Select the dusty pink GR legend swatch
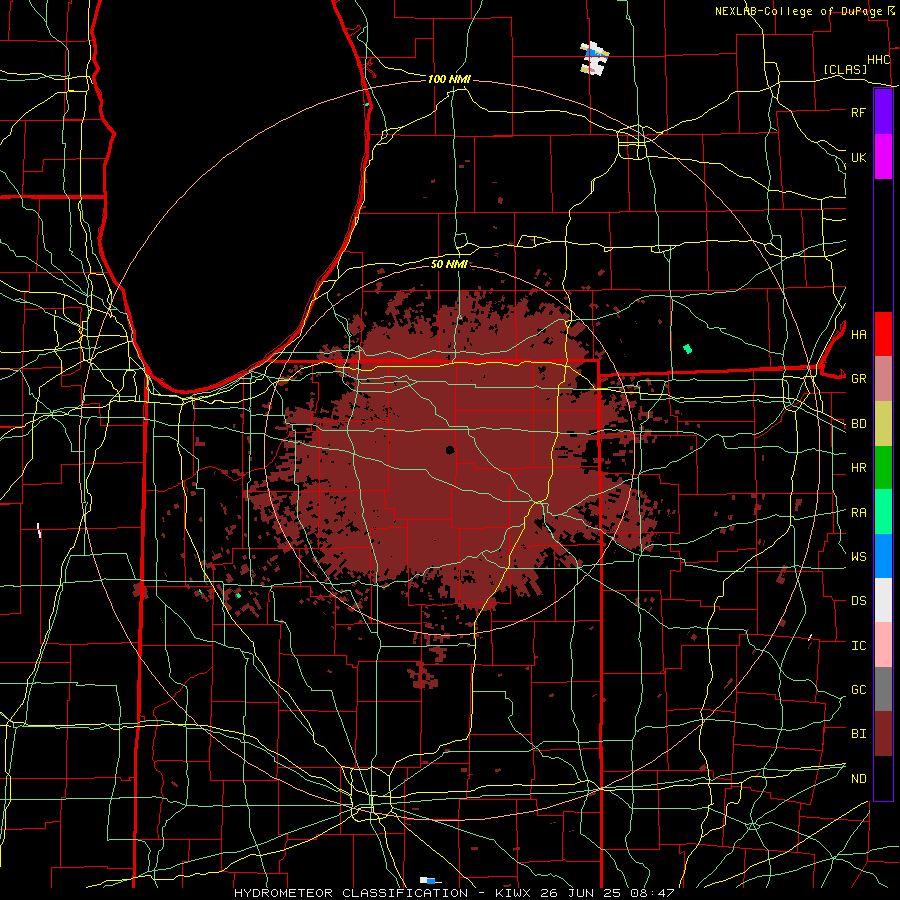Viewport: 900px width, 900px height. tap(883, 379)
